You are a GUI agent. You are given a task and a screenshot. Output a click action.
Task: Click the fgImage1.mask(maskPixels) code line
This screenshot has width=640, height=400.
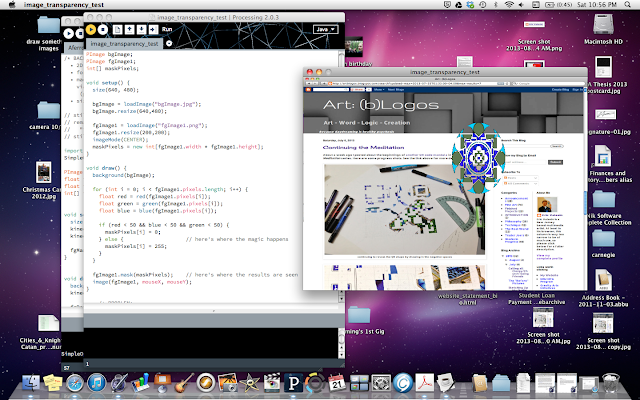click(x=133, y=275)
